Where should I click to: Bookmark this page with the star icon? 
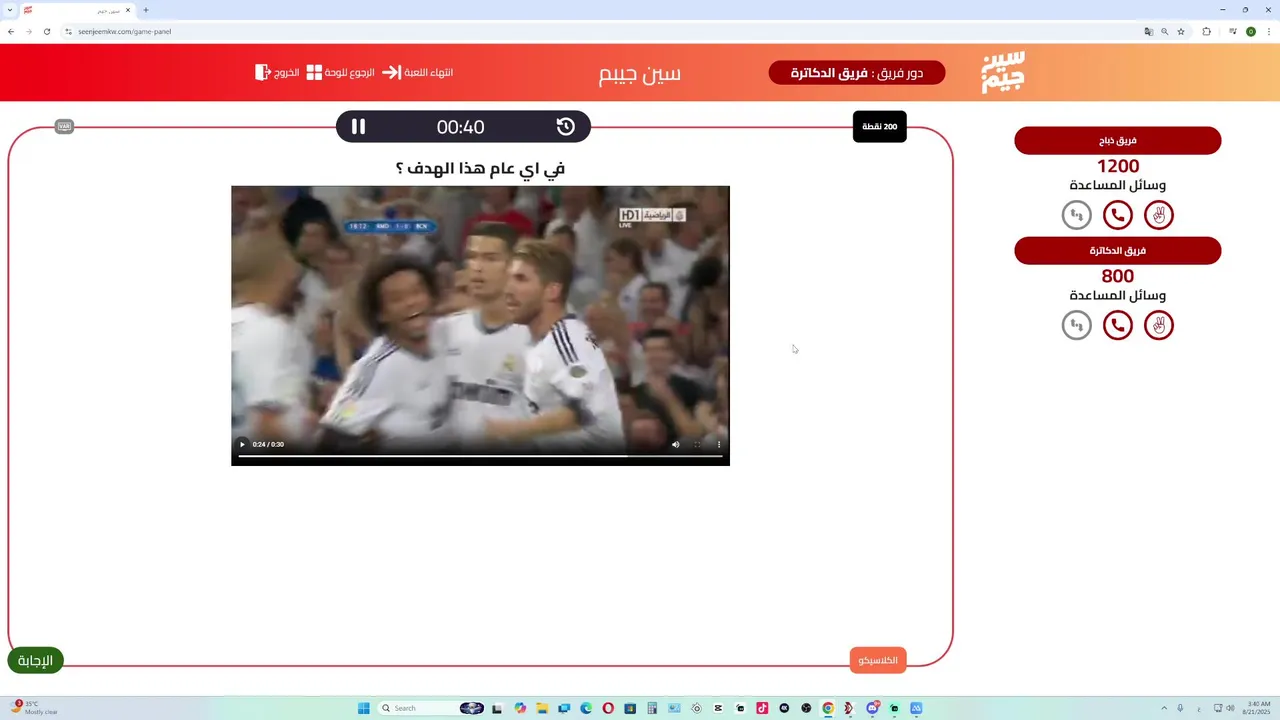tap(1181, 32)
